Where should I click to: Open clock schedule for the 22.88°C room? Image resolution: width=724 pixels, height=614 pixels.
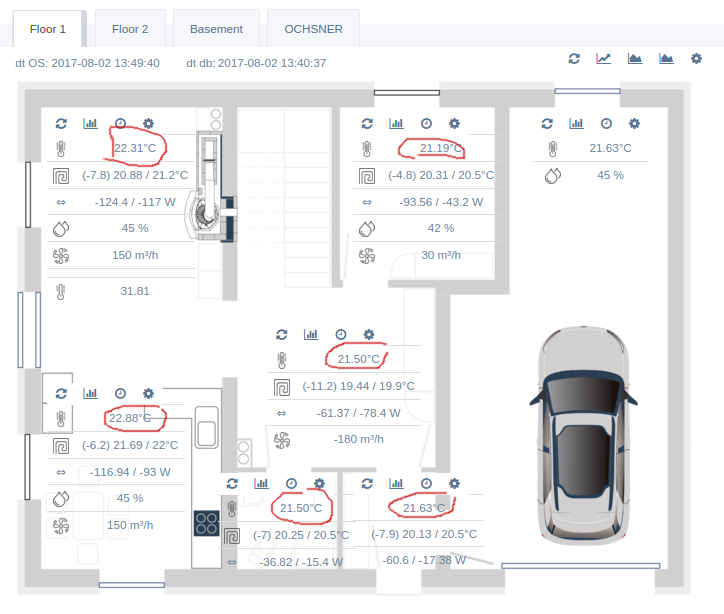pyautogui.click(x=120, y=394)
